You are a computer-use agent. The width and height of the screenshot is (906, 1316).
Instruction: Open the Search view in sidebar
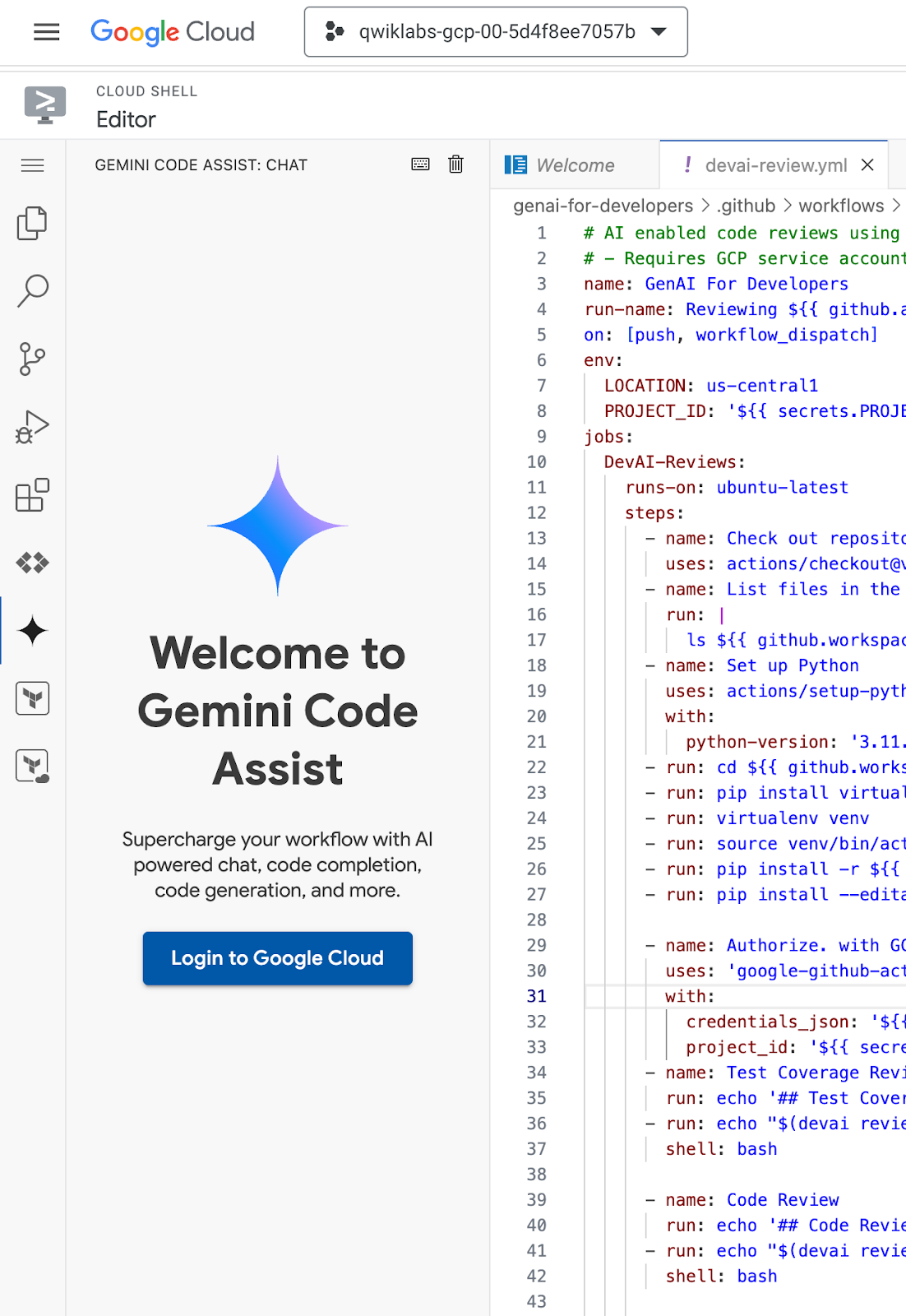32,291
